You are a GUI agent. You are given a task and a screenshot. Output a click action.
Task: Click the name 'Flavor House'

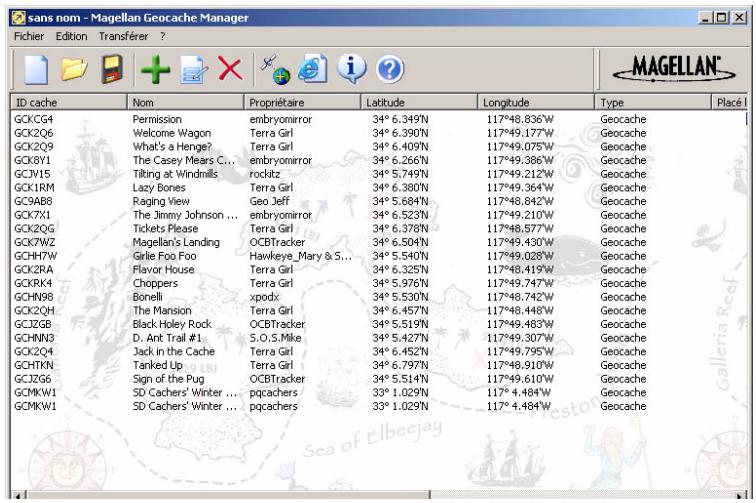163,269
